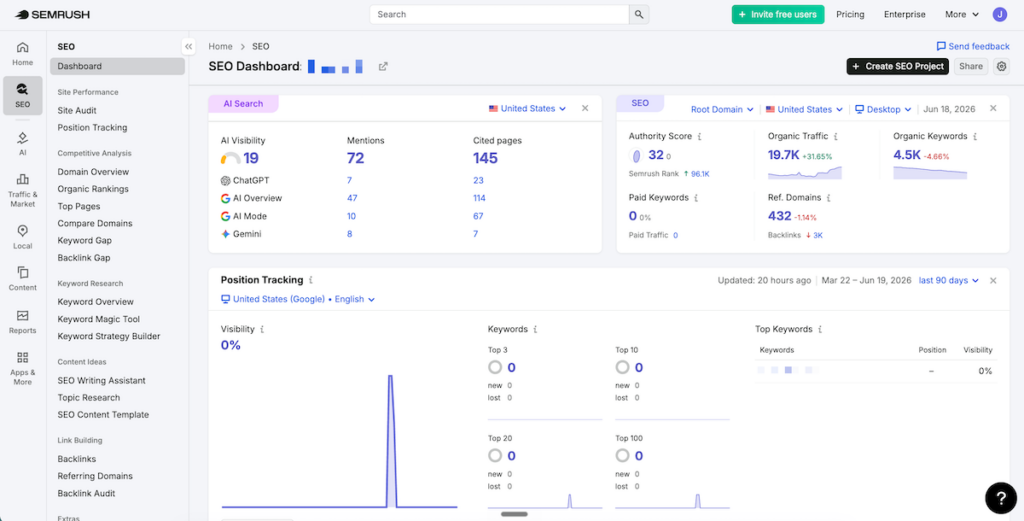The width and height of the screenshot is (1024, 521).
Task: Open Desktop device dropdown
Action: pos(883,109)
